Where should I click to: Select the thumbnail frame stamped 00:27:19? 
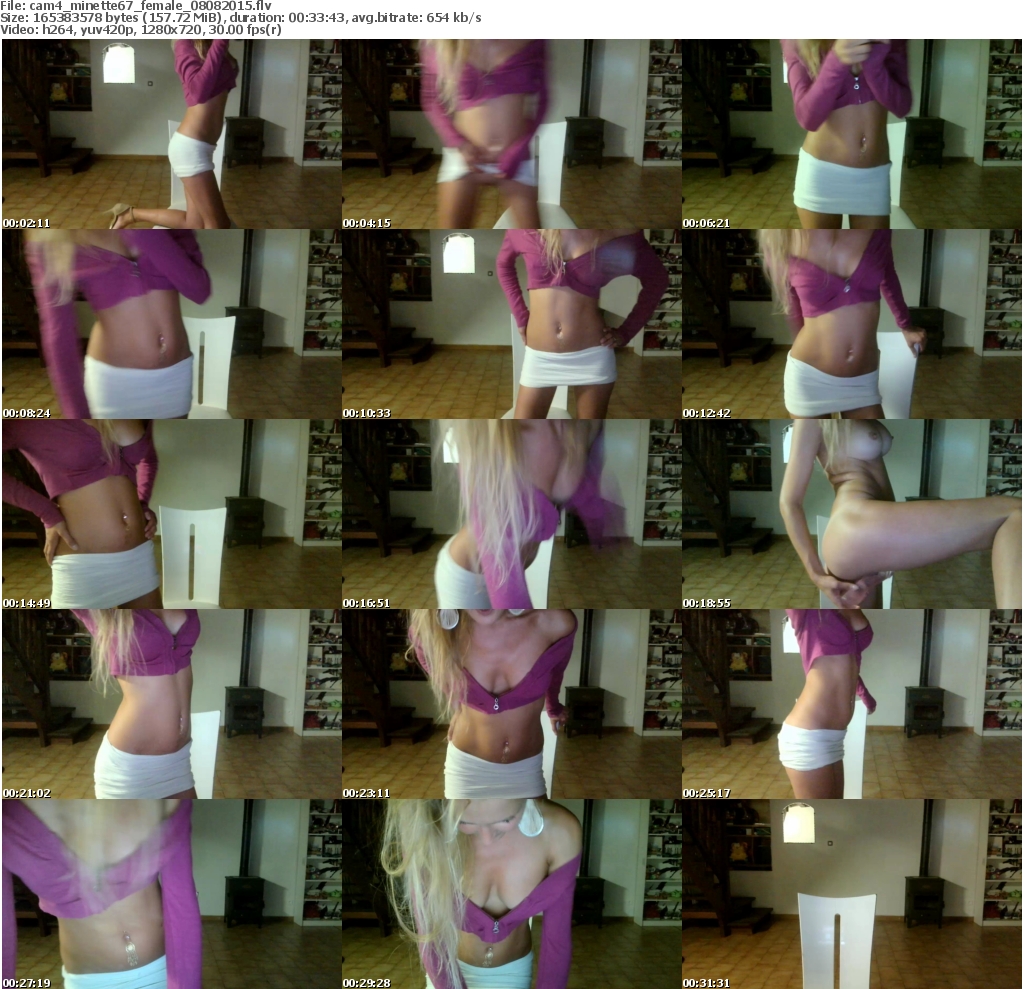172,894
